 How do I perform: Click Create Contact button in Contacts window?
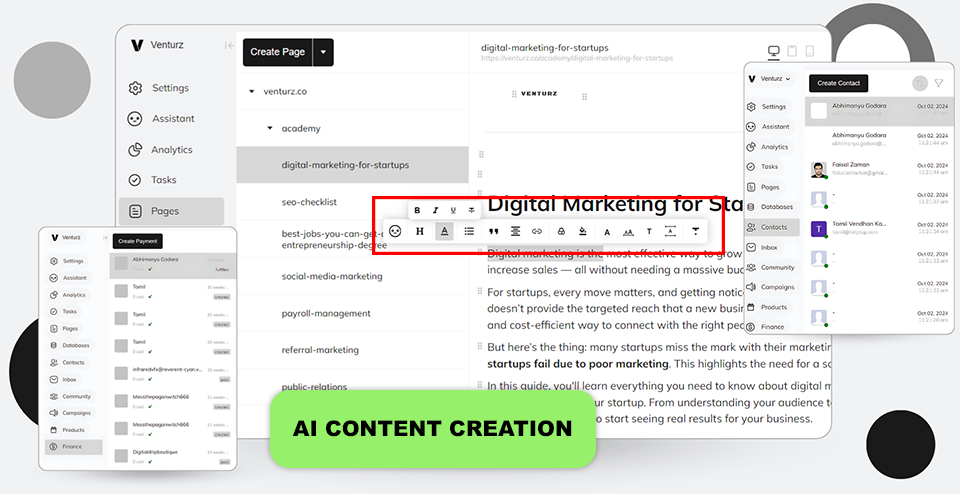point(838,83)
